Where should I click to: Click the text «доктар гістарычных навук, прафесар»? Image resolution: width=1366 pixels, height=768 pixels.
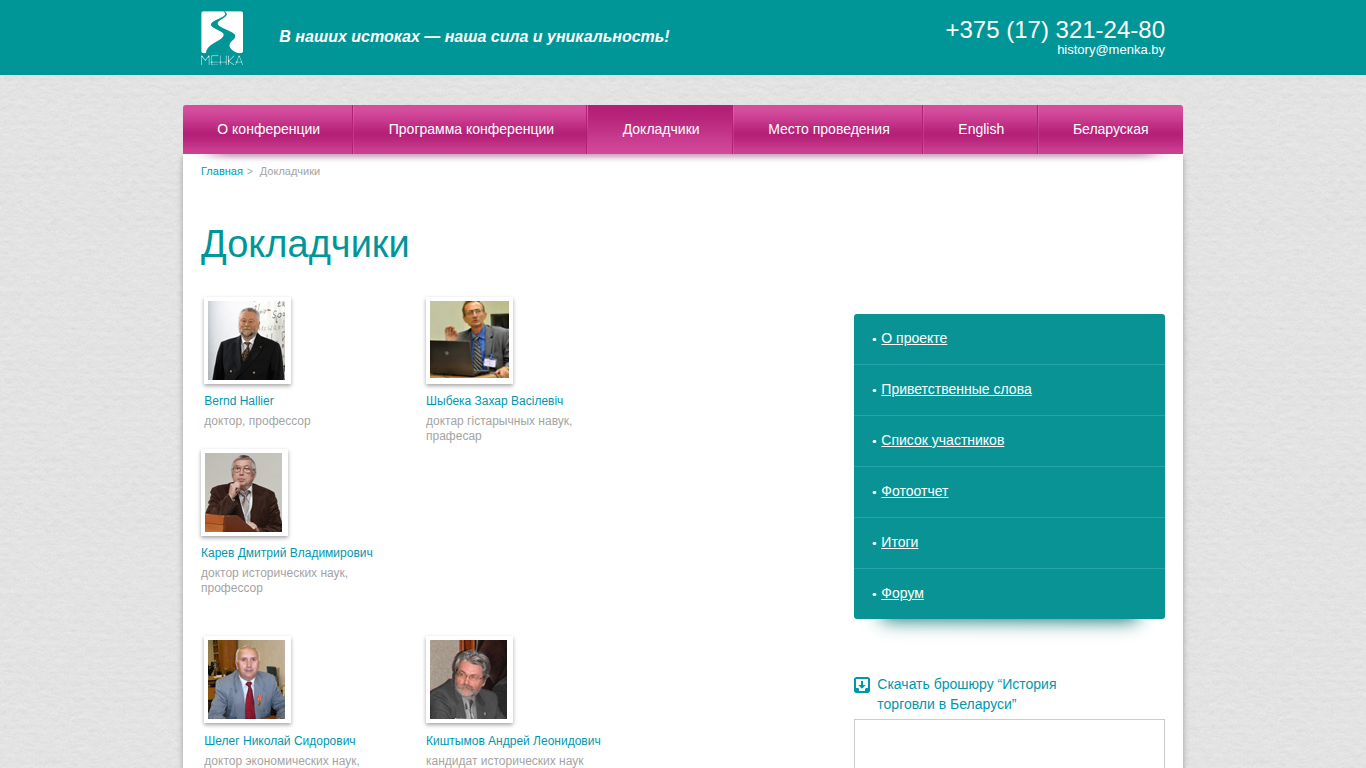pos(499,428)
